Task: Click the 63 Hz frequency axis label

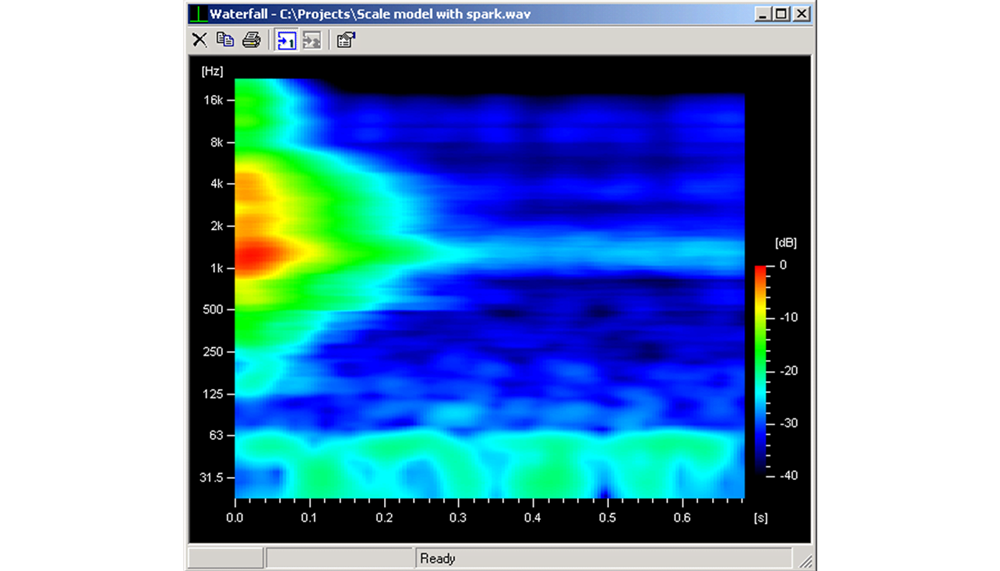Action: point(216,436)
